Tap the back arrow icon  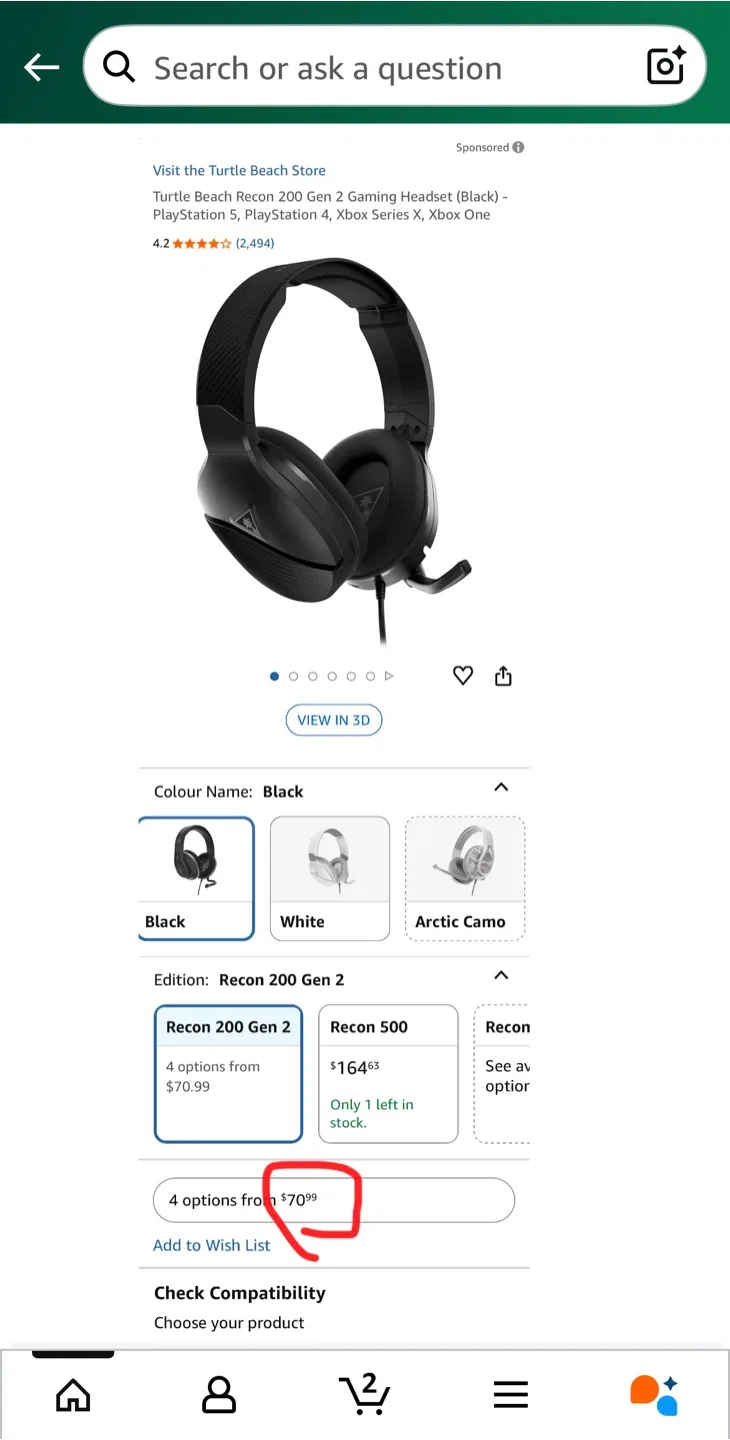pos(41,67)
